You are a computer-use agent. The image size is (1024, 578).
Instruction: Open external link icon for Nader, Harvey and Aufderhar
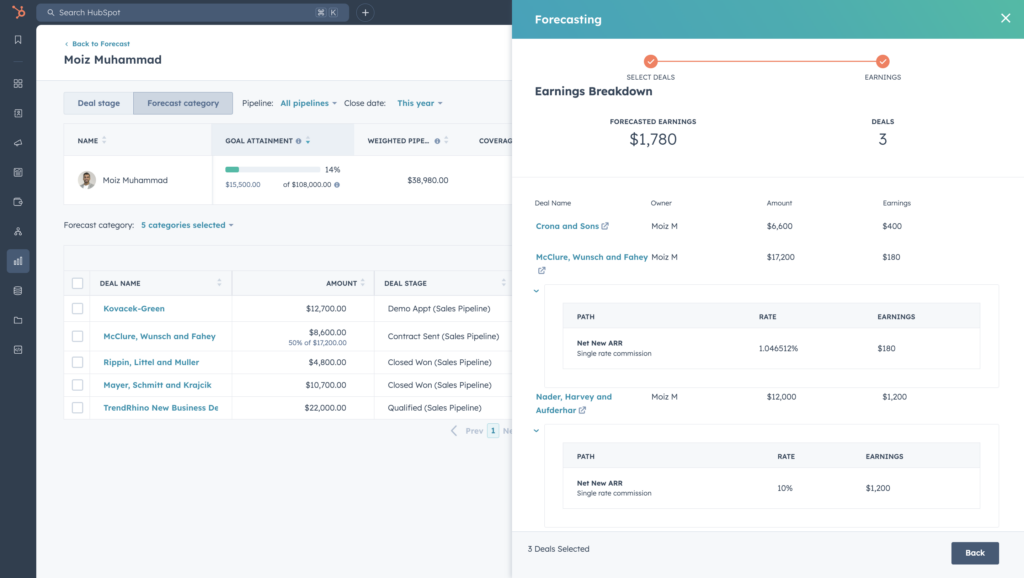(582, 410)
